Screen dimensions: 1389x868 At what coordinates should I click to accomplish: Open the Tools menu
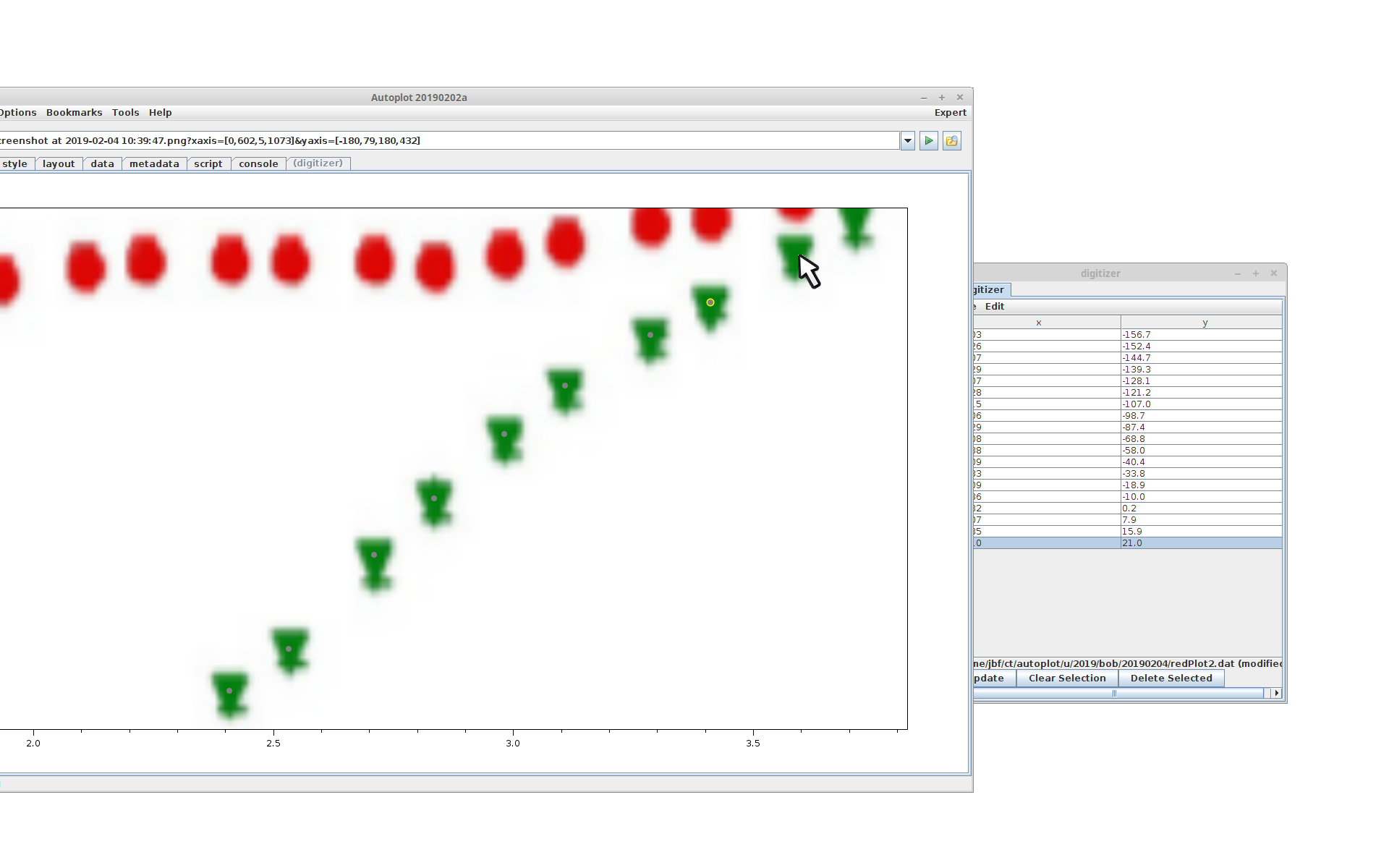(125, 113)
